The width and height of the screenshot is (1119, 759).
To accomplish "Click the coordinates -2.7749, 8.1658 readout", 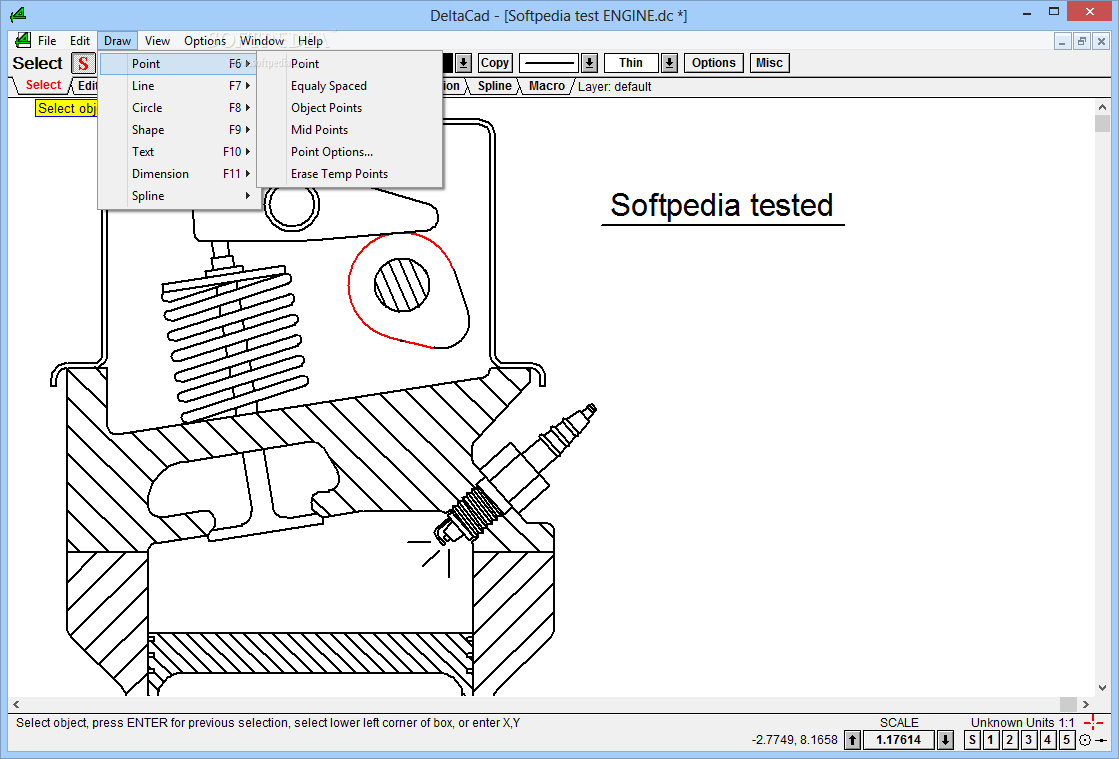I will pyautogui.click(x=794, y=740).
